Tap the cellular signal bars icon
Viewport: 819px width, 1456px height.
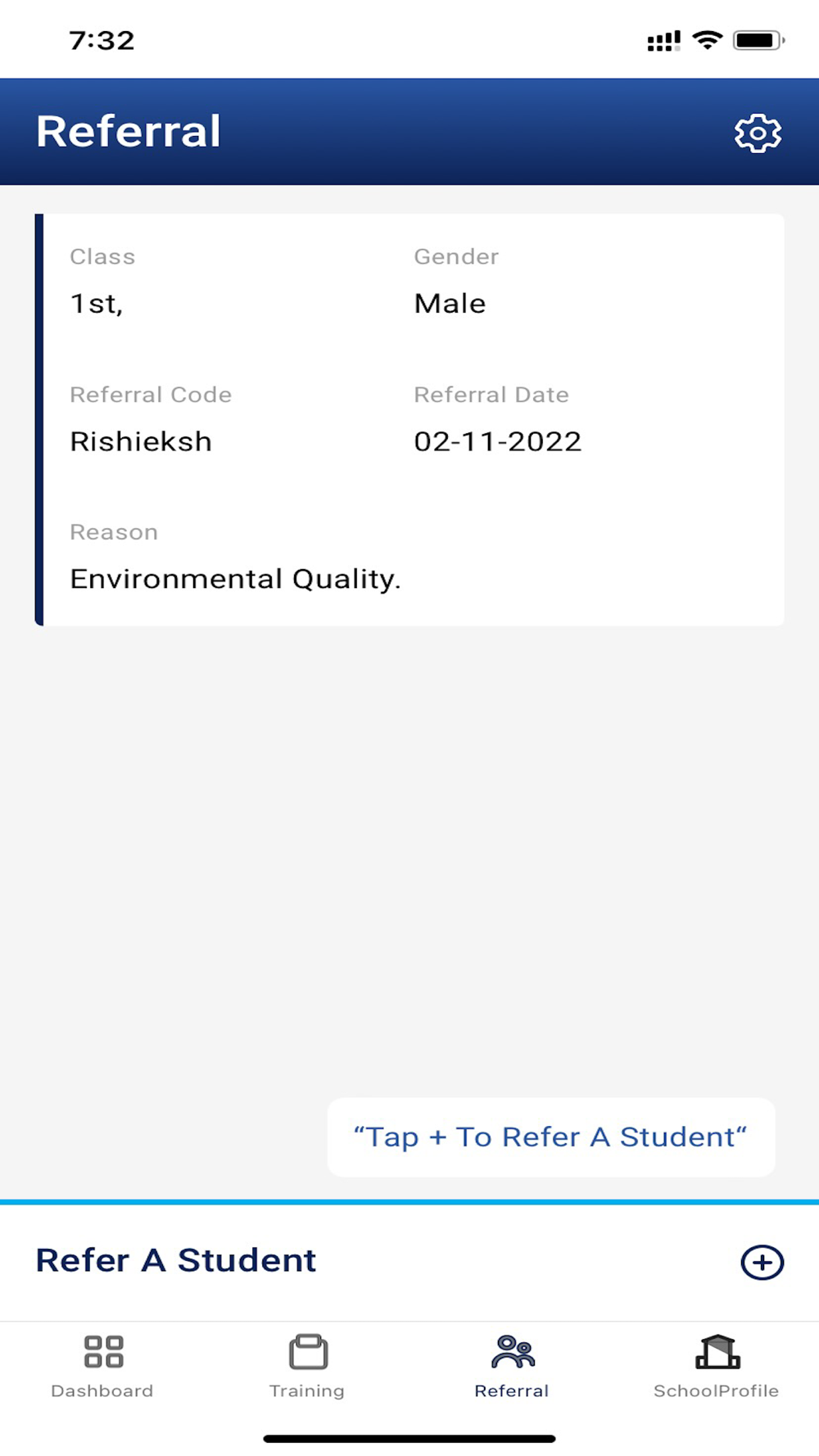coord(663,41)
